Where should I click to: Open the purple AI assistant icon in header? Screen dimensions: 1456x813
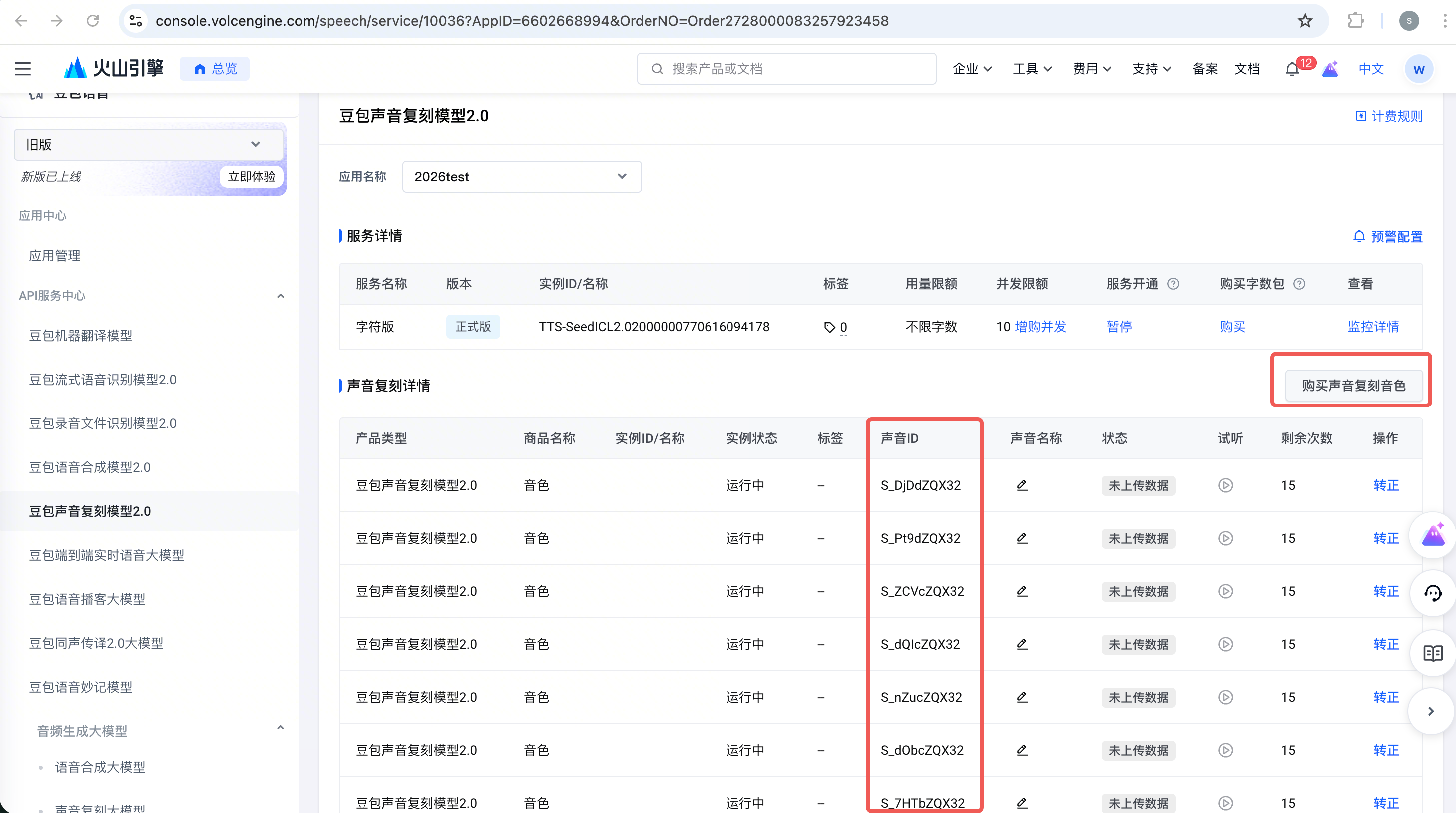1330,69
